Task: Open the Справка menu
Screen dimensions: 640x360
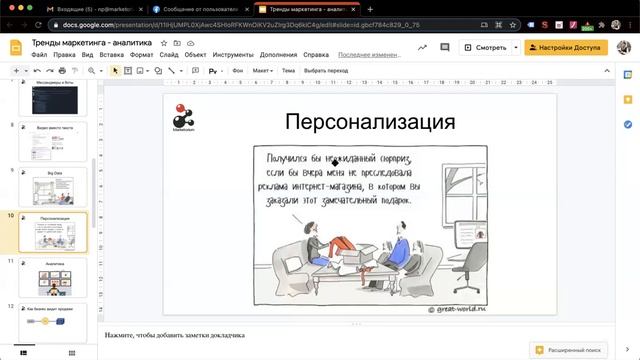Action: tap(316, 55)
